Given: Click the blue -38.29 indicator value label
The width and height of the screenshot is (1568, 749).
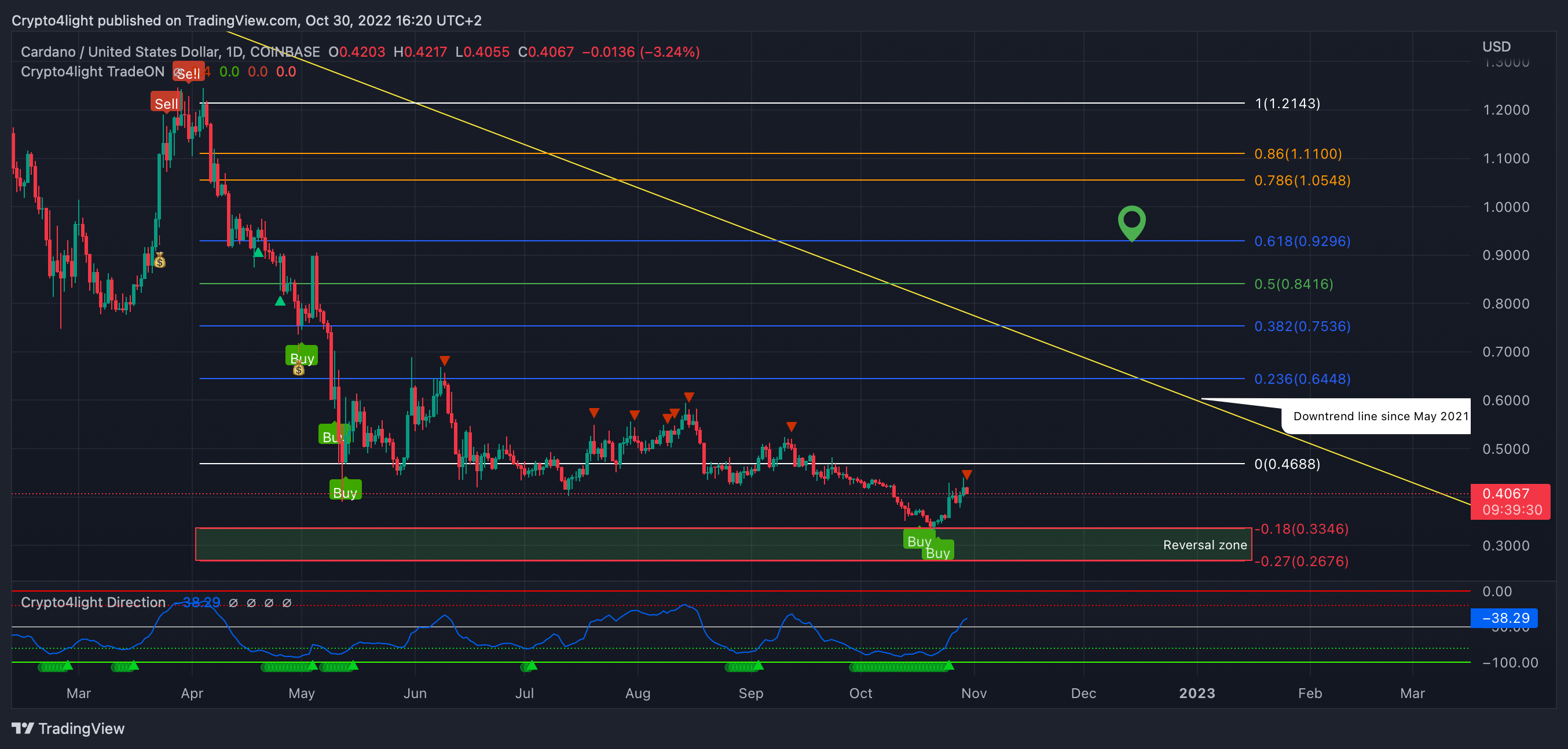Looking at the screenshot, I should 1504,618.
